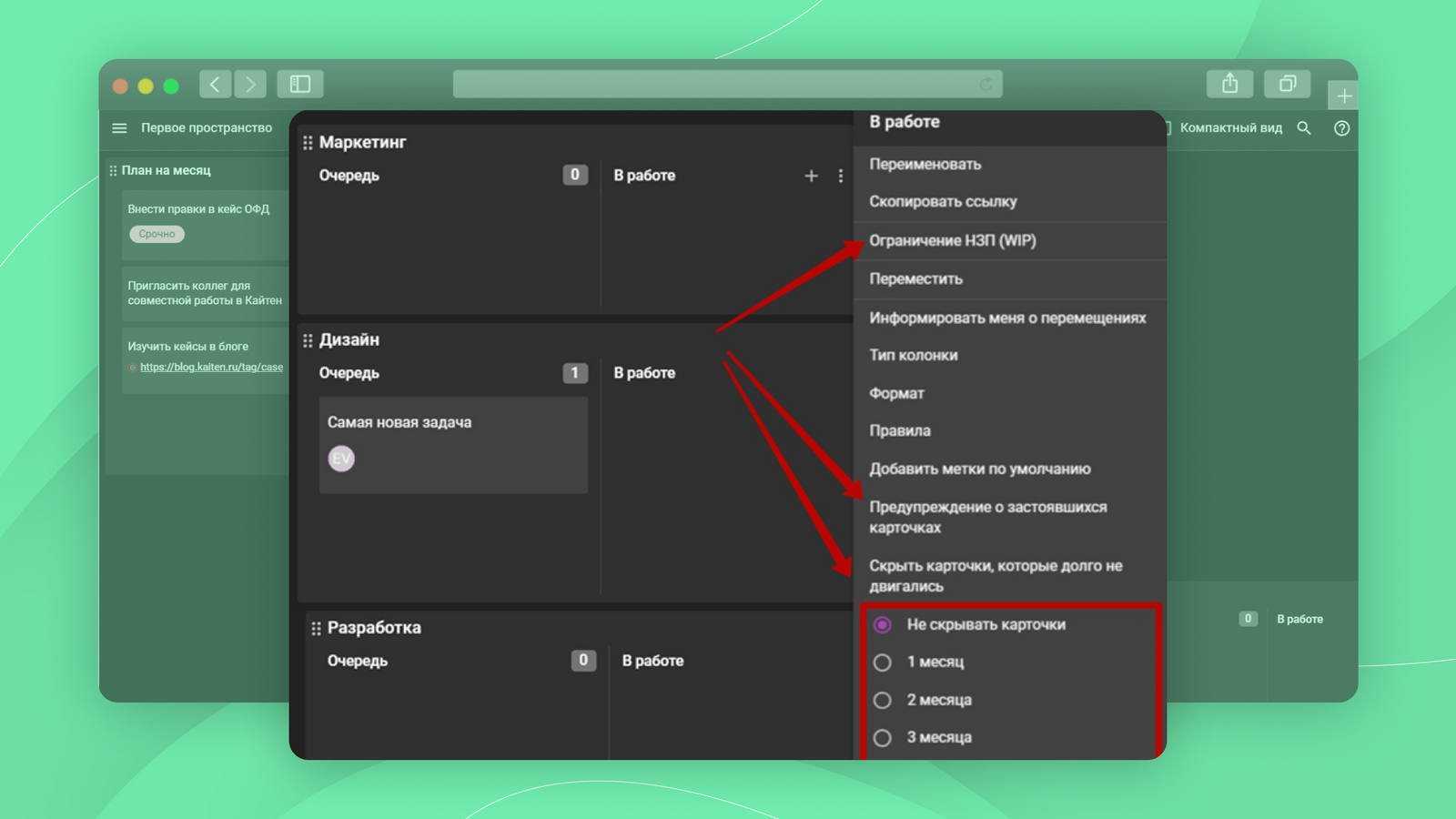Follow the blog.kaiten.ru/tag/case link
The height and width of the screenshot is (819, 1456).
211,367
